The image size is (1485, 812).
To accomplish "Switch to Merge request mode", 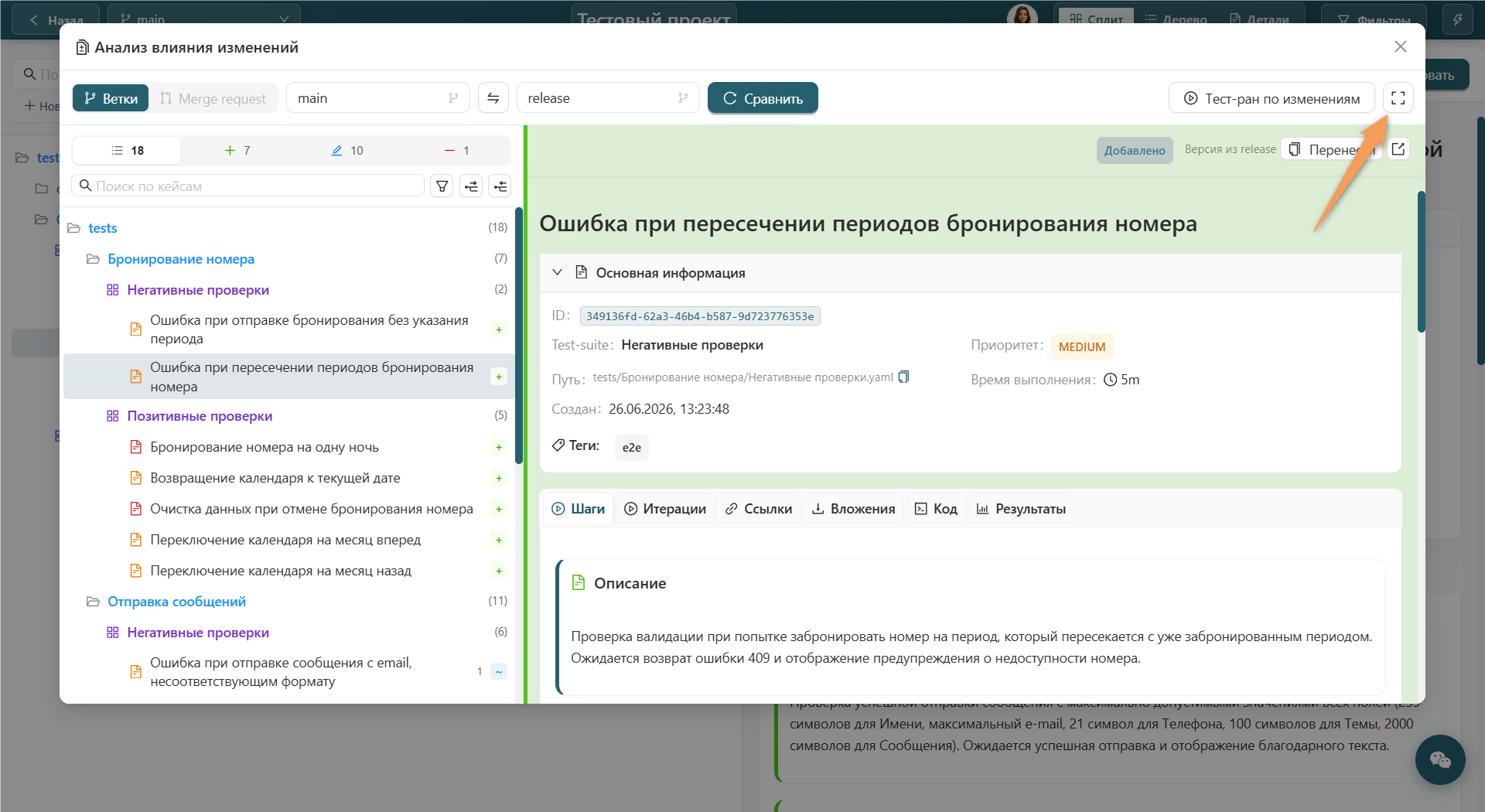I will tap(213, 98).
